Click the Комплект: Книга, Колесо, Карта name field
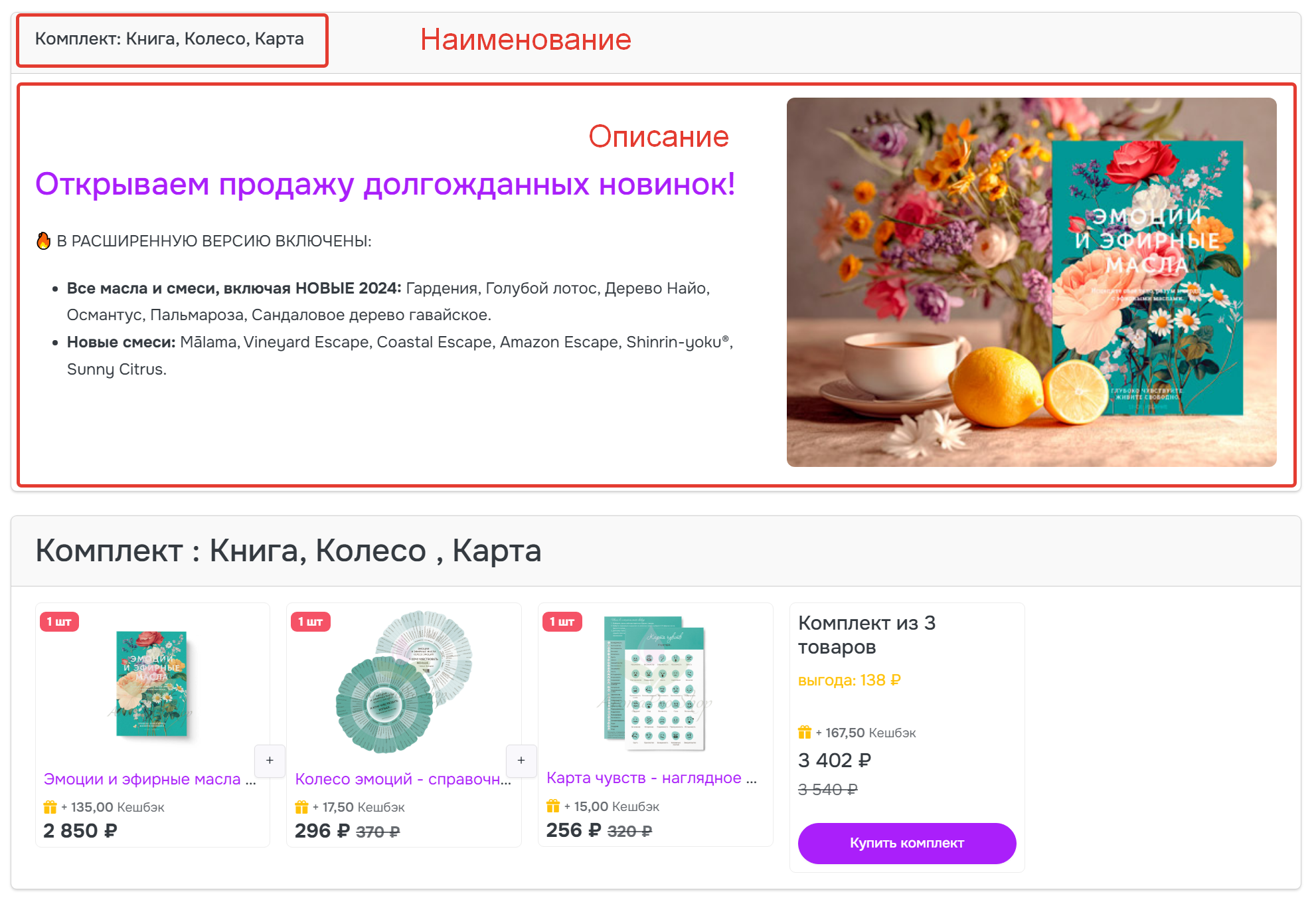Image resolution: width=1316 pixels, height=906 pixels. coord(170,39)
